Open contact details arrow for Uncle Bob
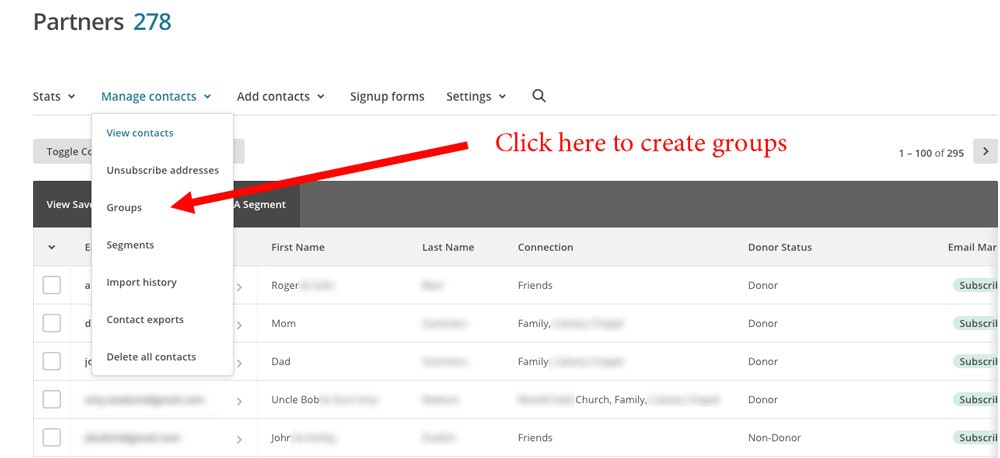 (239, 400)
